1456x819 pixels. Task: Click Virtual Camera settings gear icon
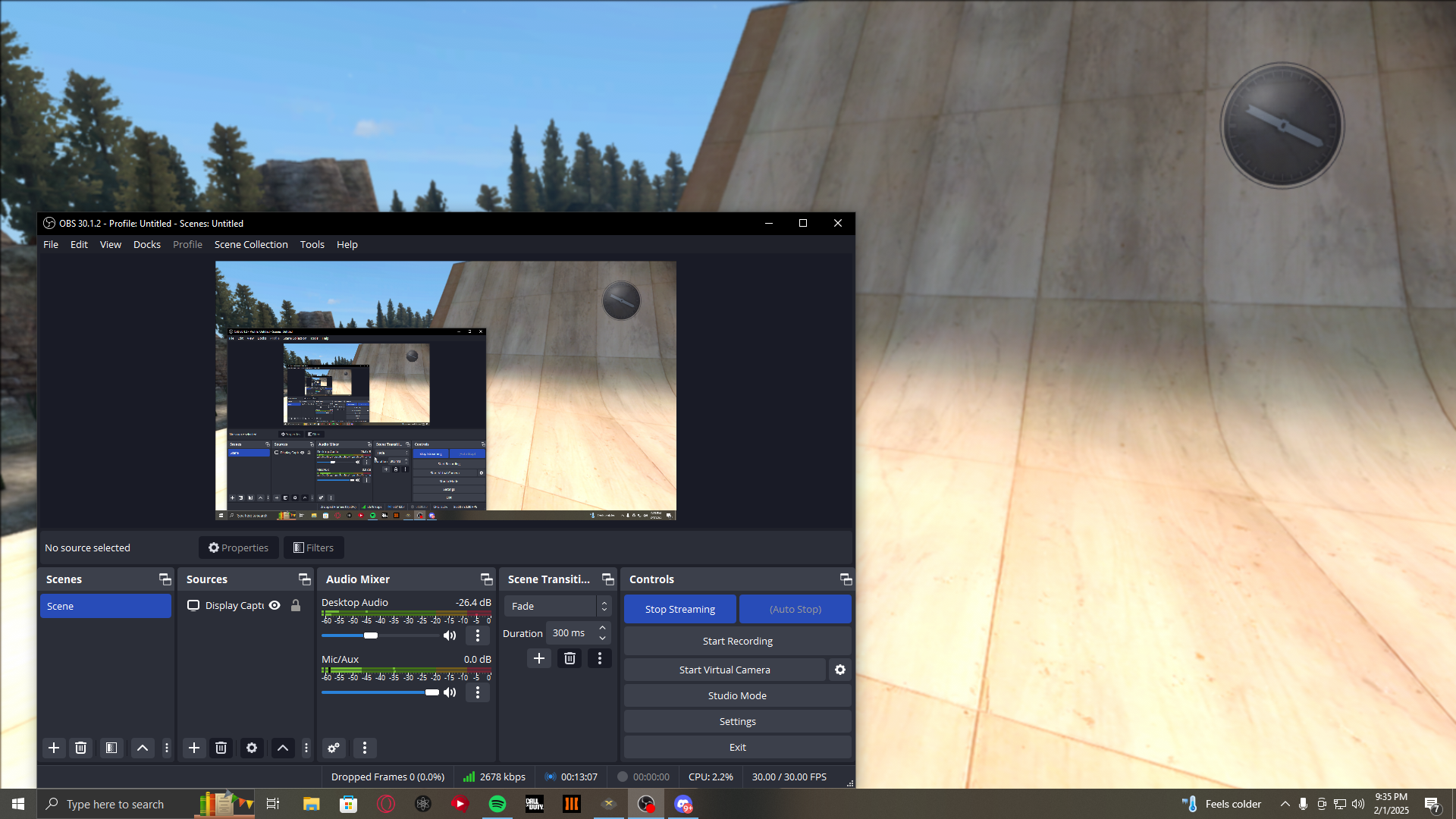pyautogui.click(x=839, y=670)
